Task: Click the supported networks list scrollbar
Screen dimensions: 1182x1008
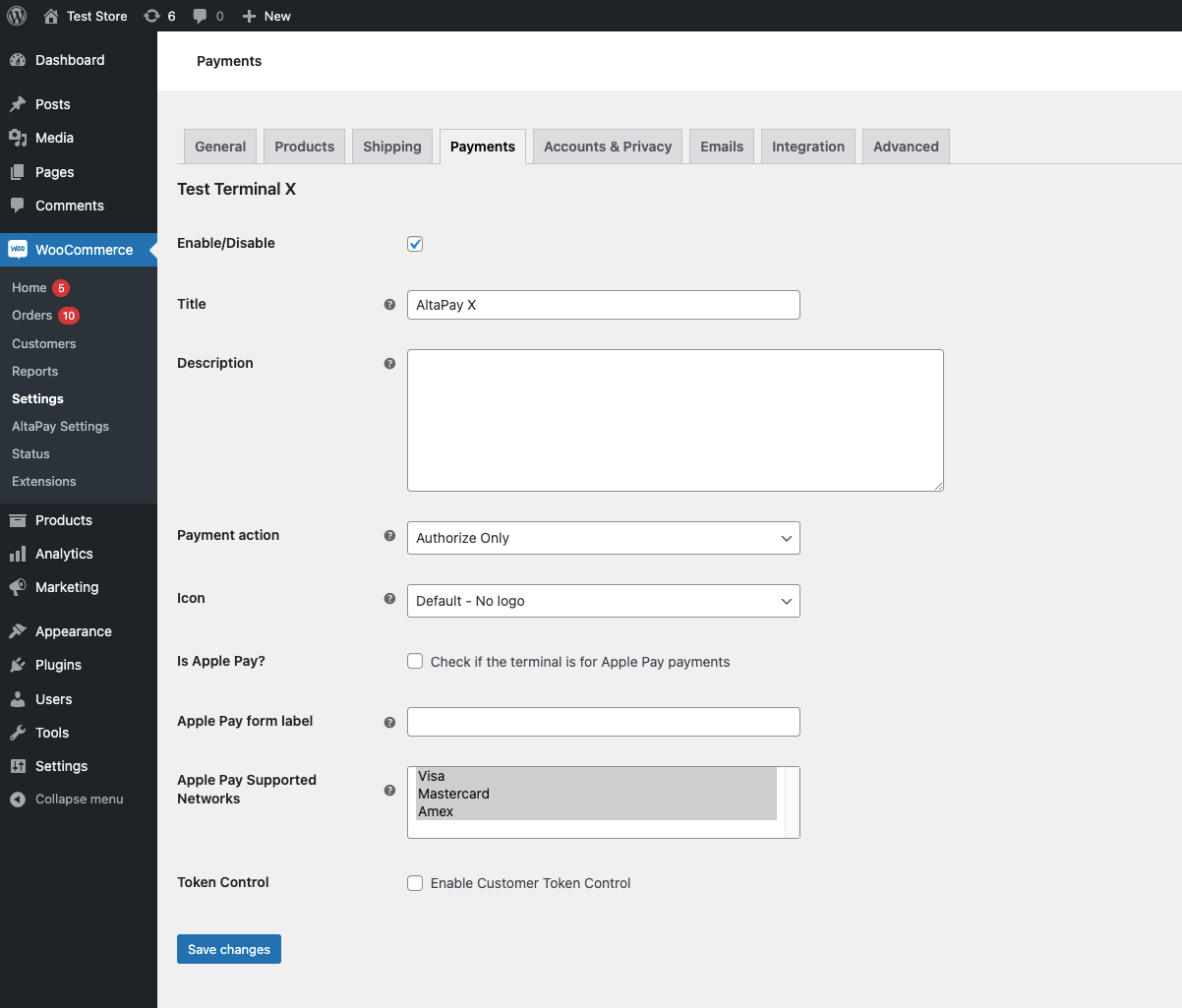Action: click(x=793, y=802)
